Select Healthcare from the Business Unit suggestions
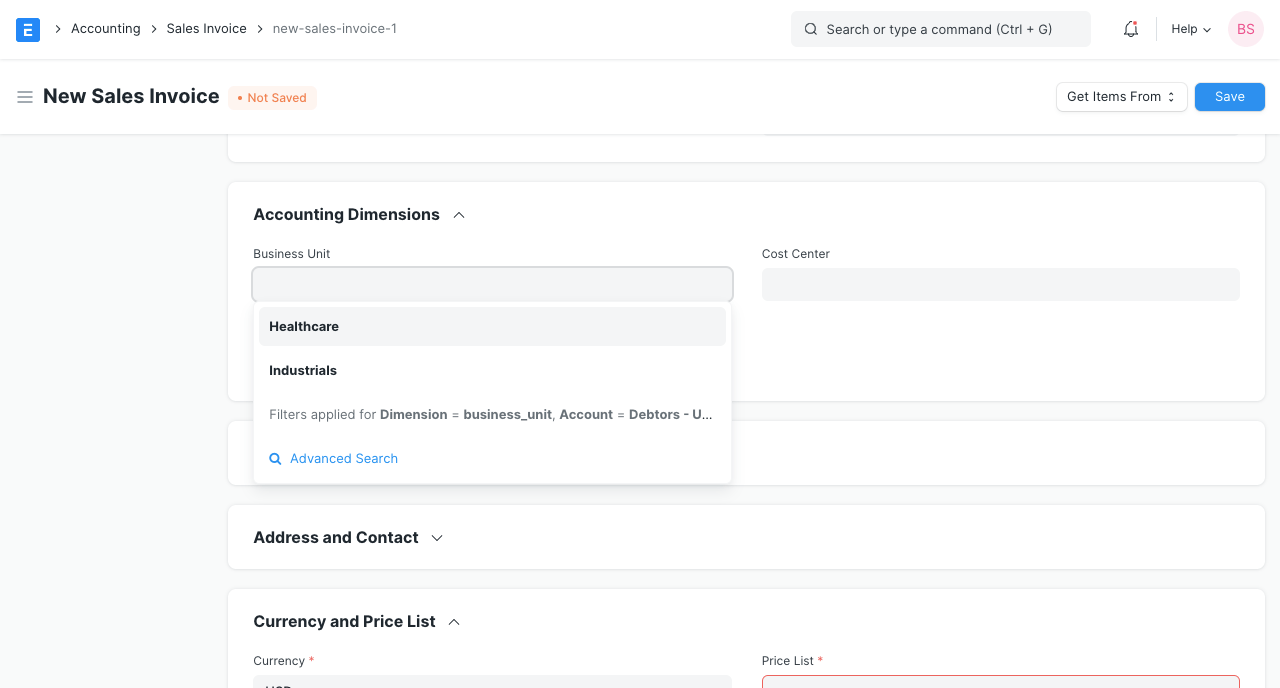Viewport: 1280px width, 688px height. click(x=304, y=326)
